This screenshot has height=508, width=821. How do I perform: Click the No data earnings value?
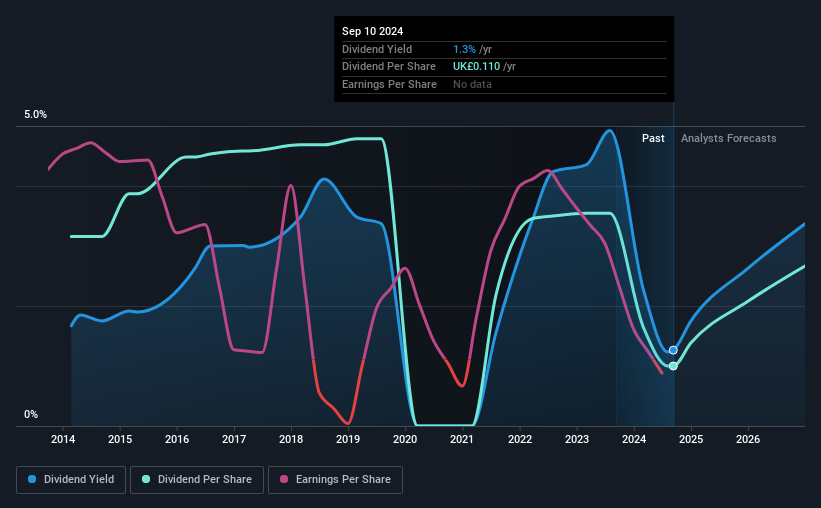(472, 84)
